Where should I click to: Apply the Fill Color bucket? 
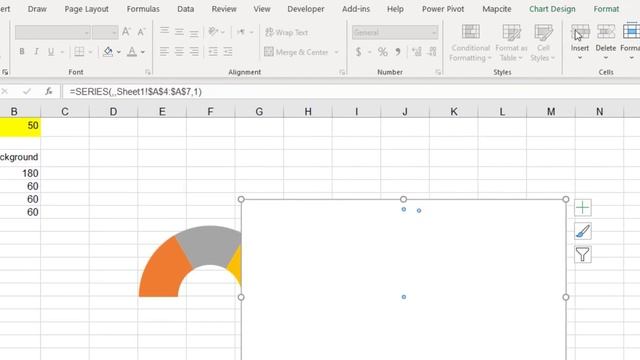[x=108, y=51]
